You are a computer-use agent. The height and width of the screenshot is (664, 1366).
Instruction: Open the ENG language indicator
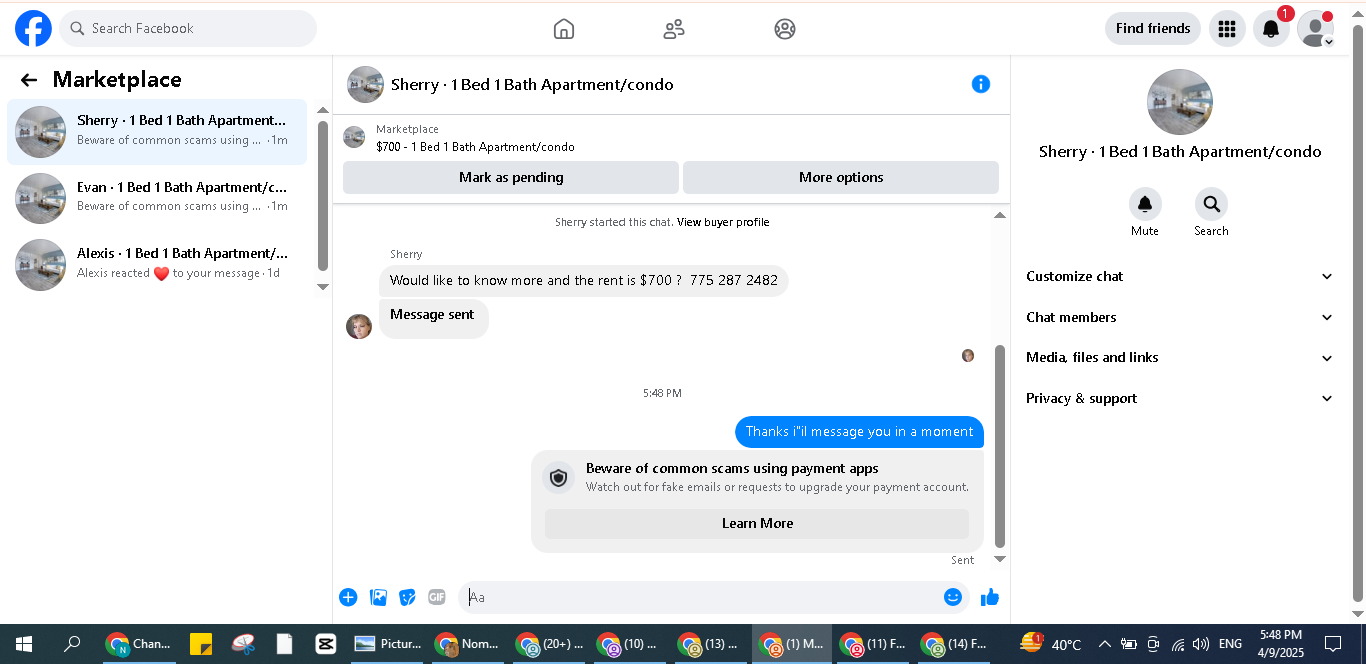pyautogui.click(x=1230, y=644)
